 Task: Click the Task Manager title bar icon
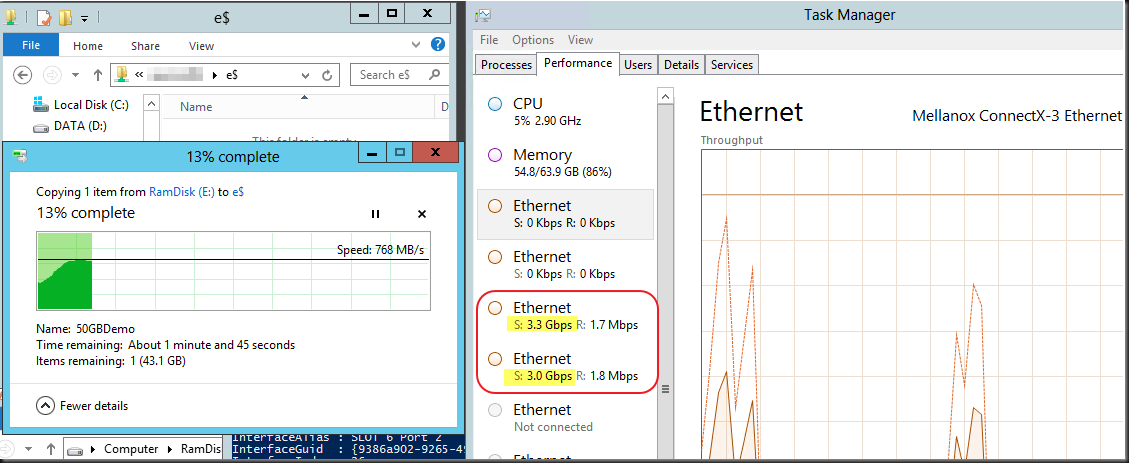[484, 14]
